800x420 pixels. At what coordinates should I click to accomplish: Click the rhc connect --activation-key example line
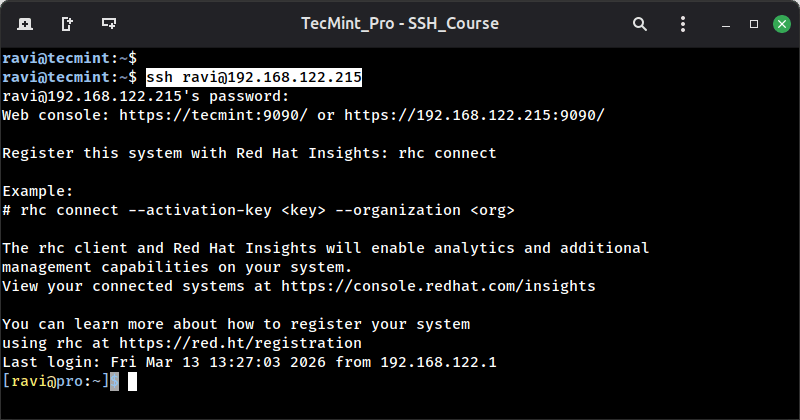[x=258, y=210]
